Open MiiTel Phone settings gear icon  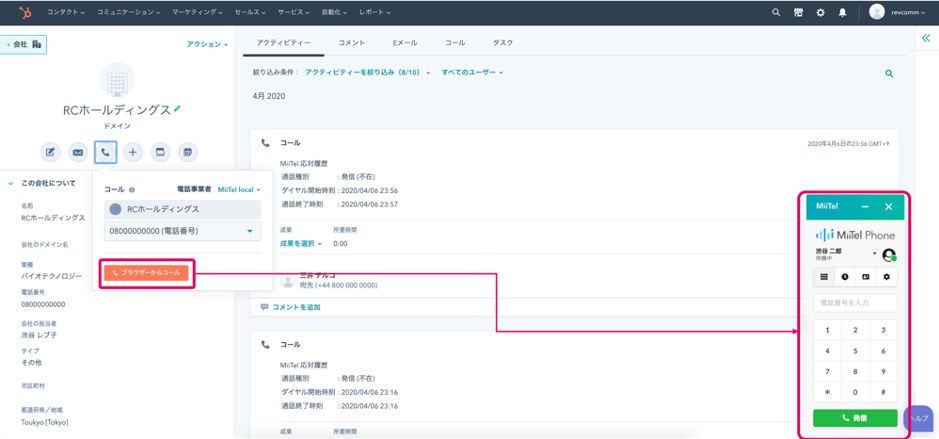pyautogui.click(x=887, y=277)
